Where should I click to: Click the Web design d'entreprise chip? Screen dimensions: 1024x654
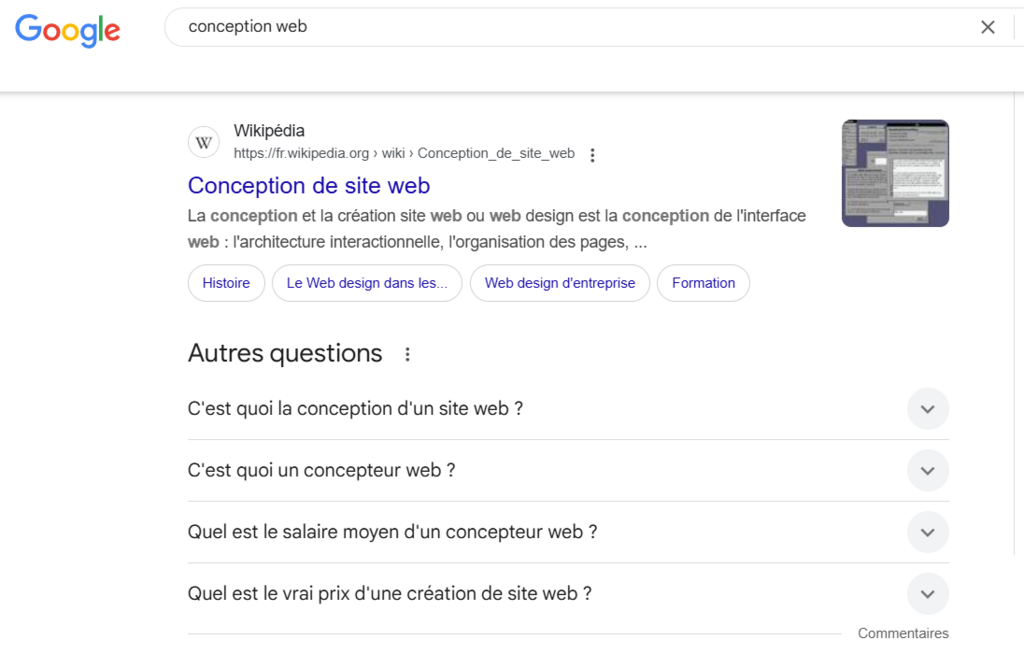[x=560, y=283]
